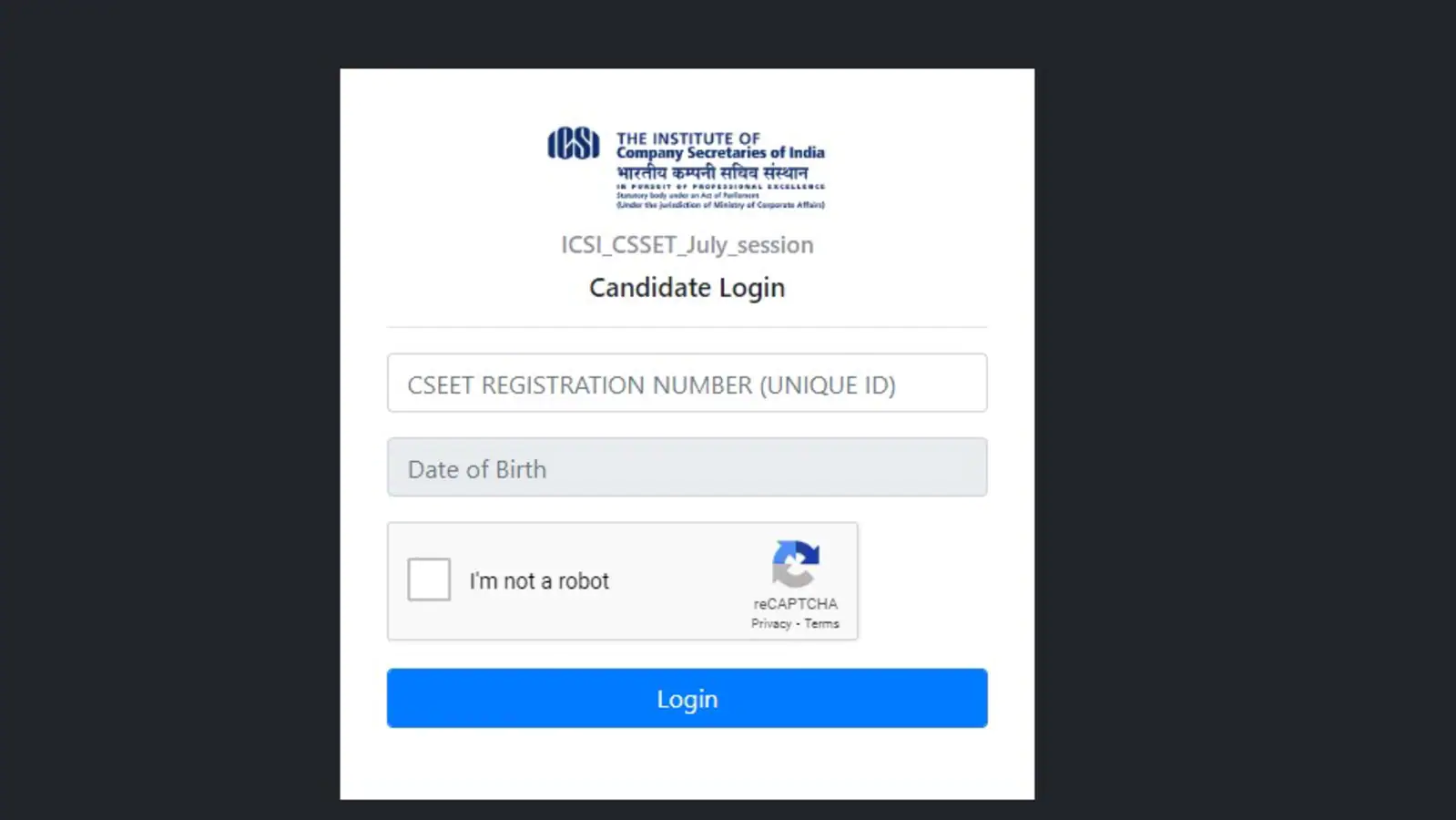
Task: Click the divider line under Candidate Login
Action: [x=687, y=327]
